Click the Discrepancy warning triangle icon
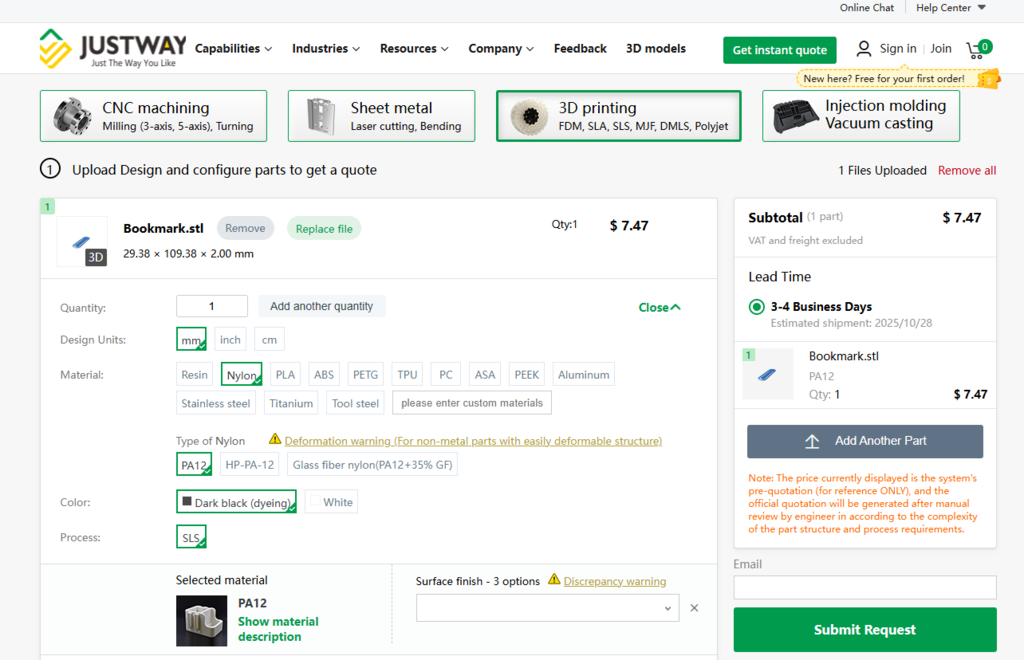The height and width of the screenshot is (660, 1024). (554, 579)
